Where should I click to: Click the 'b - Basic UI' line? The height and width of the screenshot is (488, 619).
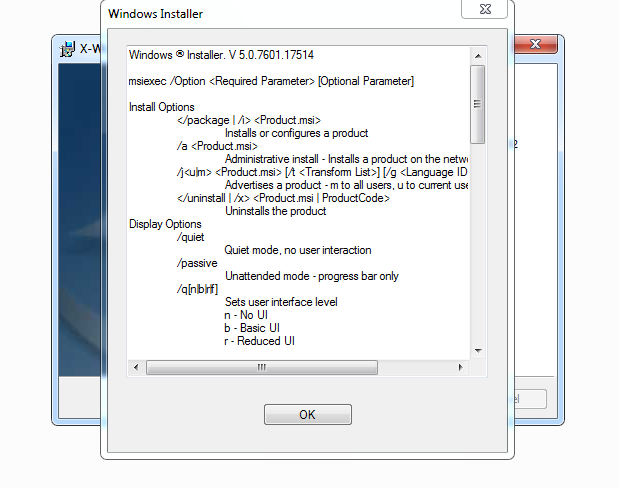[252, 328]
